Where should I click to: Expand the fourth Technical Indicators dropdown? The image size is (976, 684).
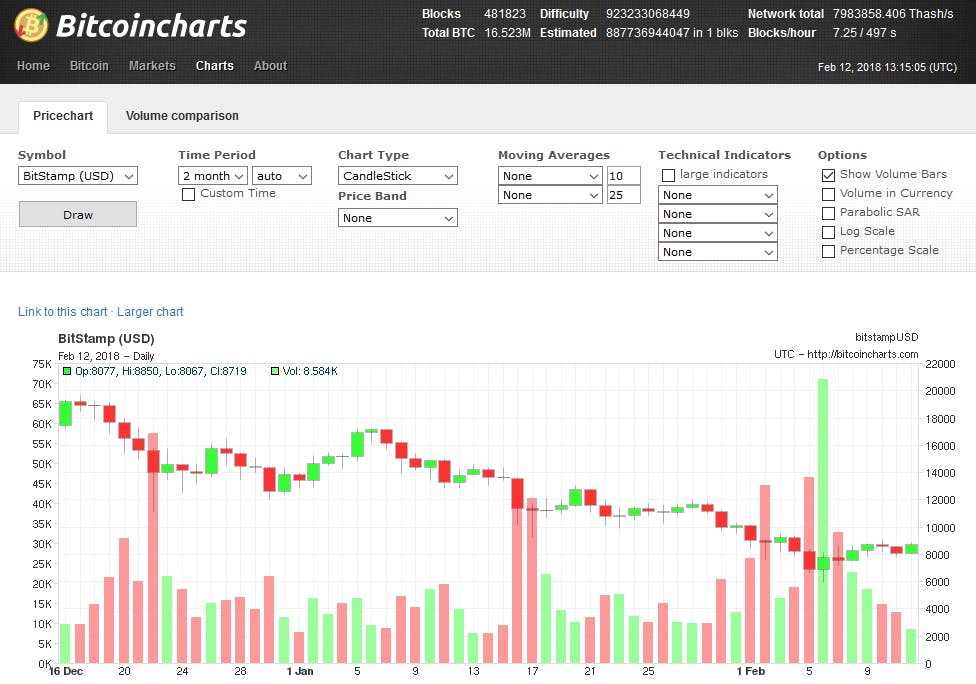pyautogui.click(x=718, y=252)
